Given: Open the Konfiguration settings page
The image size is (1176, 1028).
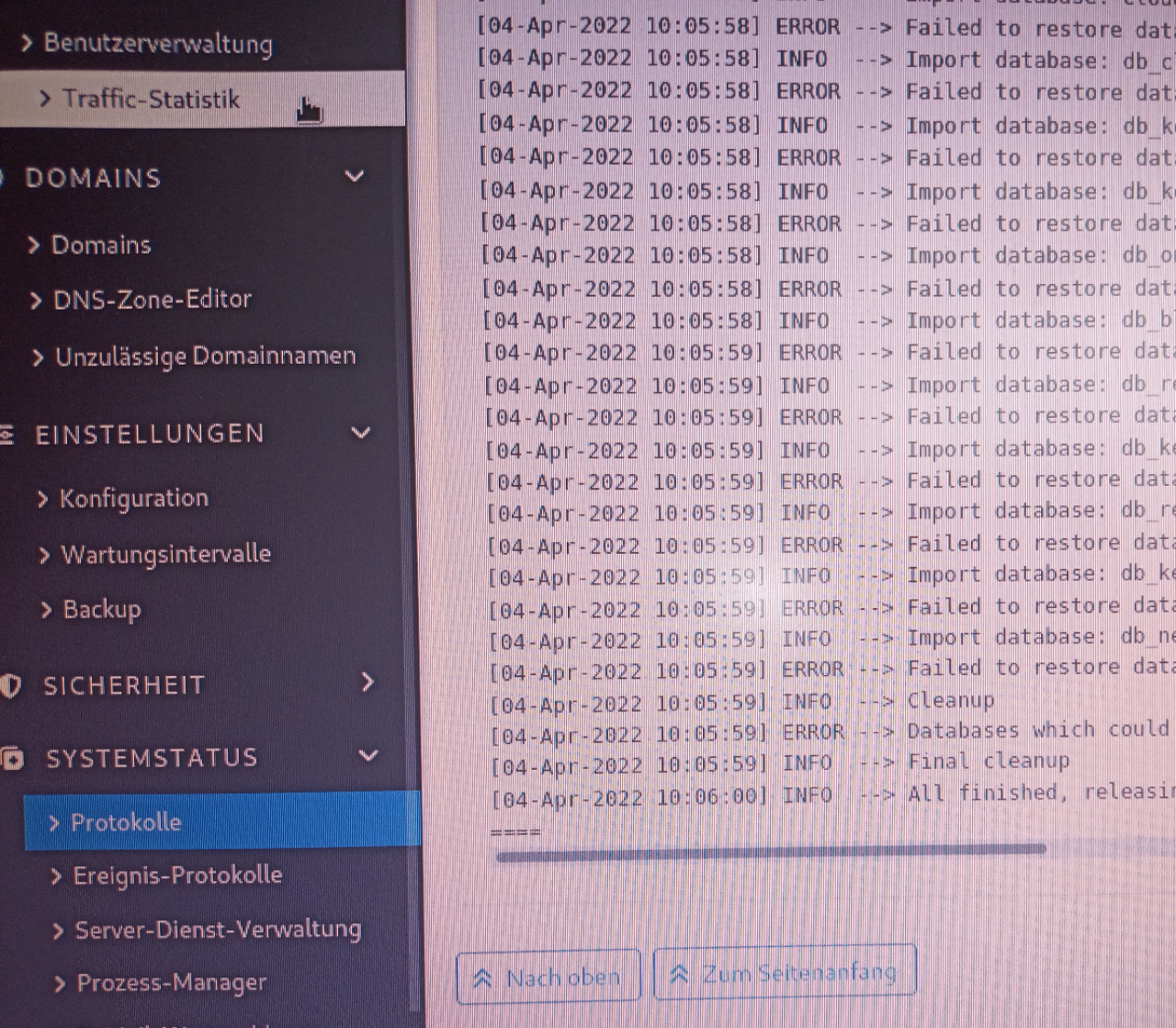Looking at the screenshot, I should point(133,499).
